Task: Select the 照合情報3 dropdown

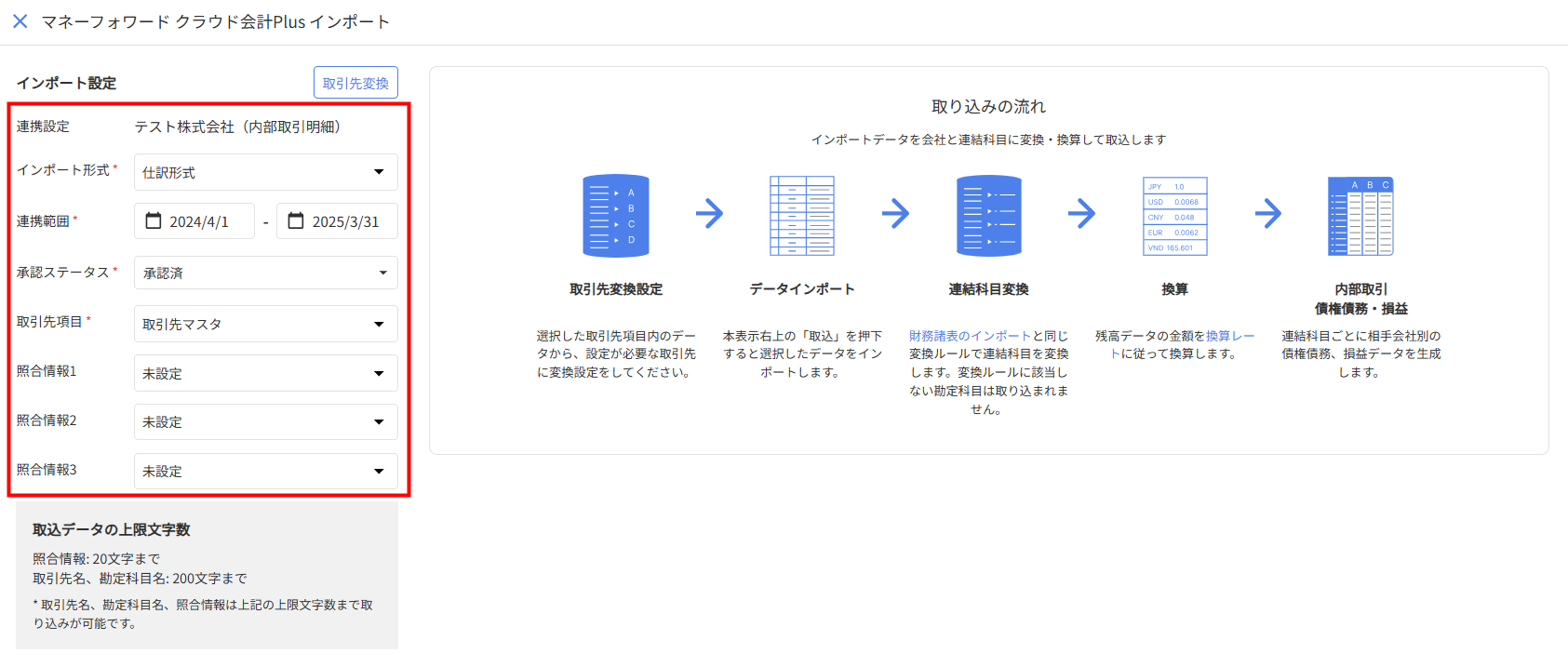Action: tap(265, 472)
